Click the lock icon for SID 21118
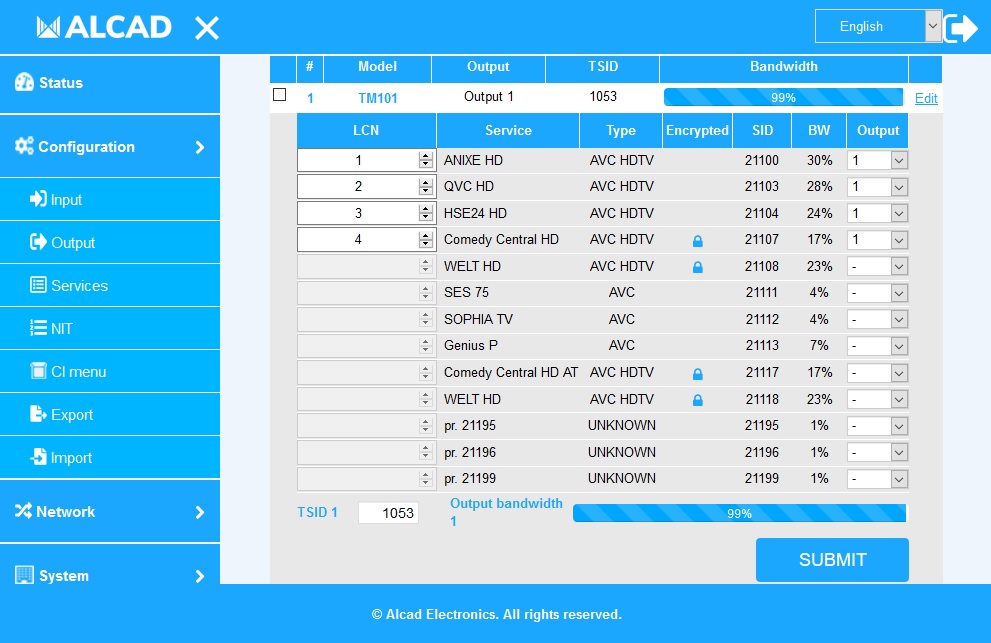The height and width of the screenshot is (643, 991). (x=698, y=400)
